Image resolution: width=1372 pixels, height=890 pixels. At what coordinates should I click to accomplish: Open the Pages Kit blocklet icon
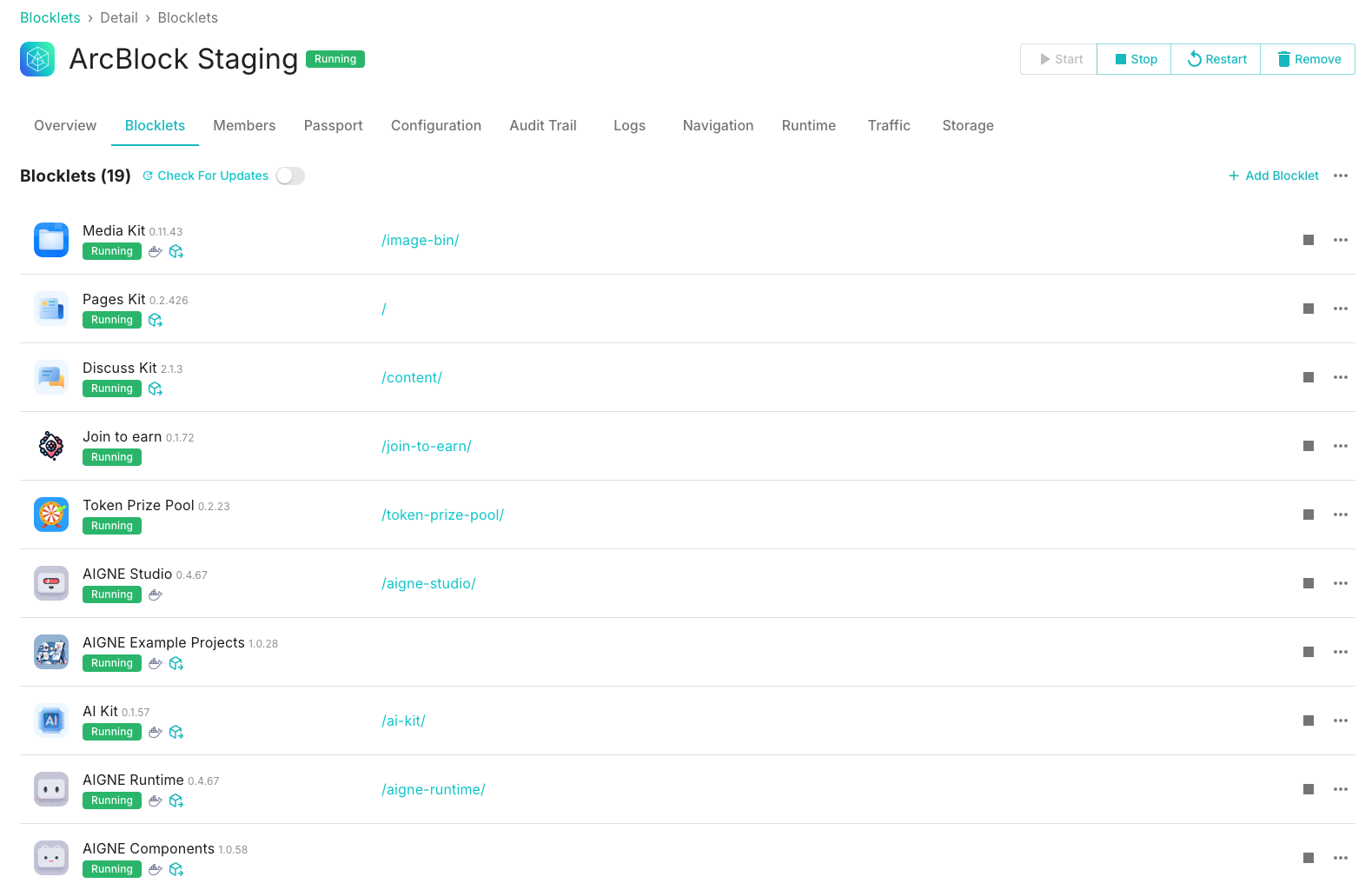[51, 309]
